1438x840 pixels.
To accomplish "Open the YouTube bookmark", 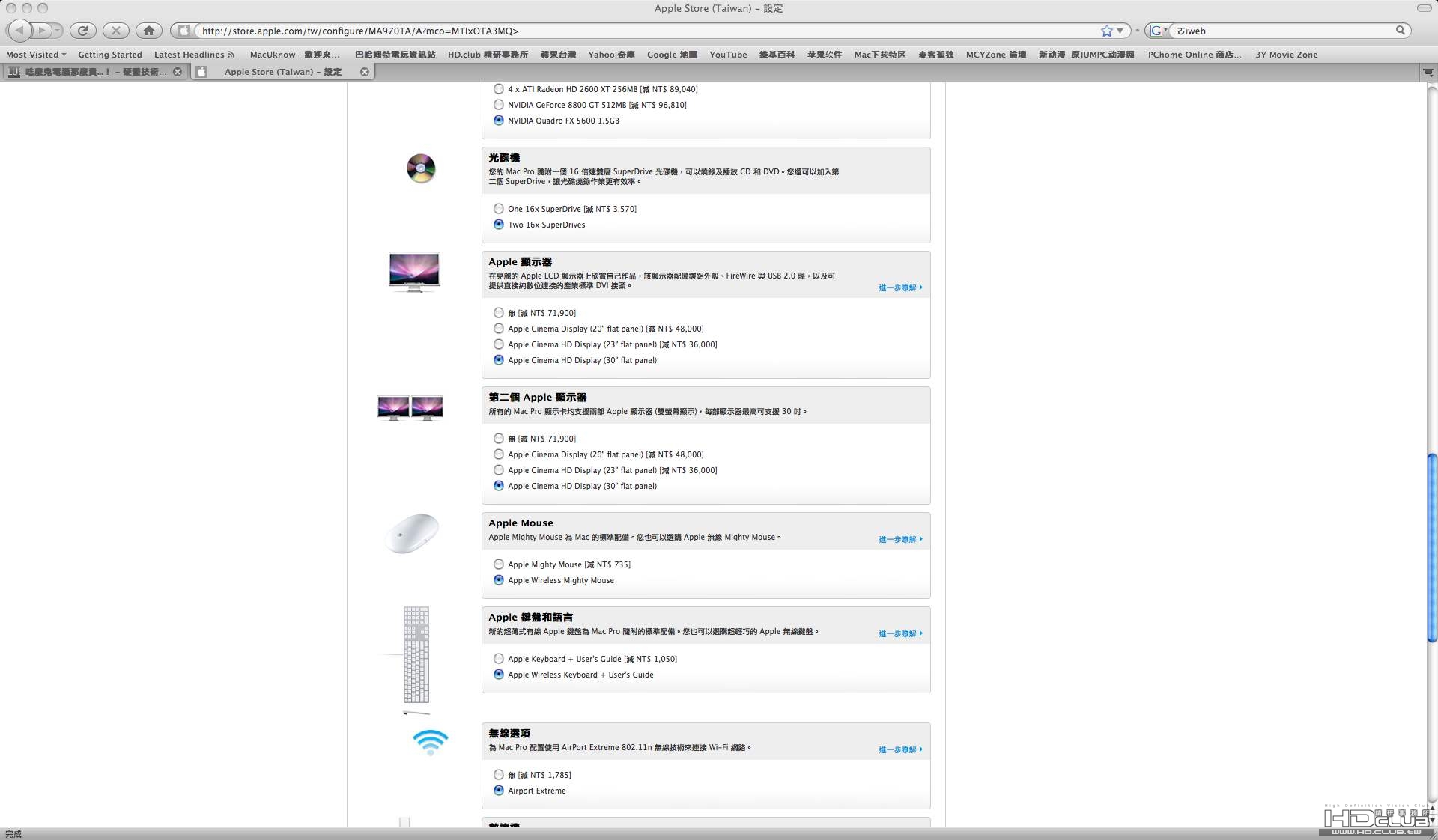I will 728,55.
